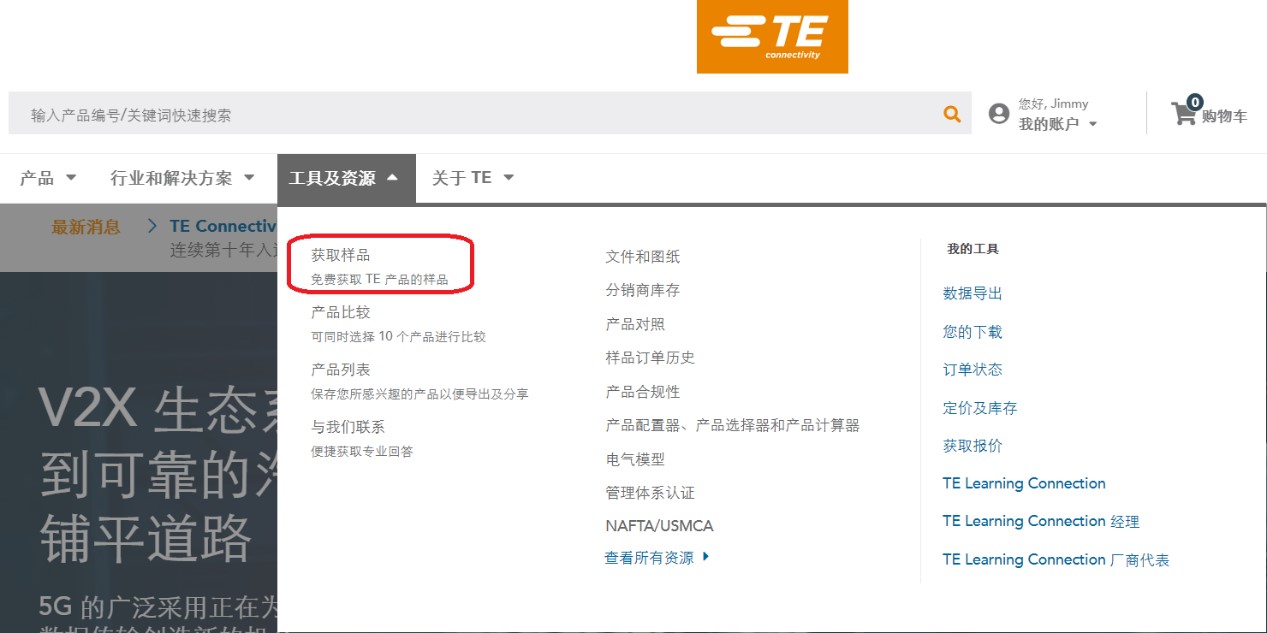Open the shopping cart icon
Viewport: 1267px width, 633px height.
[x=1184, y=112]
